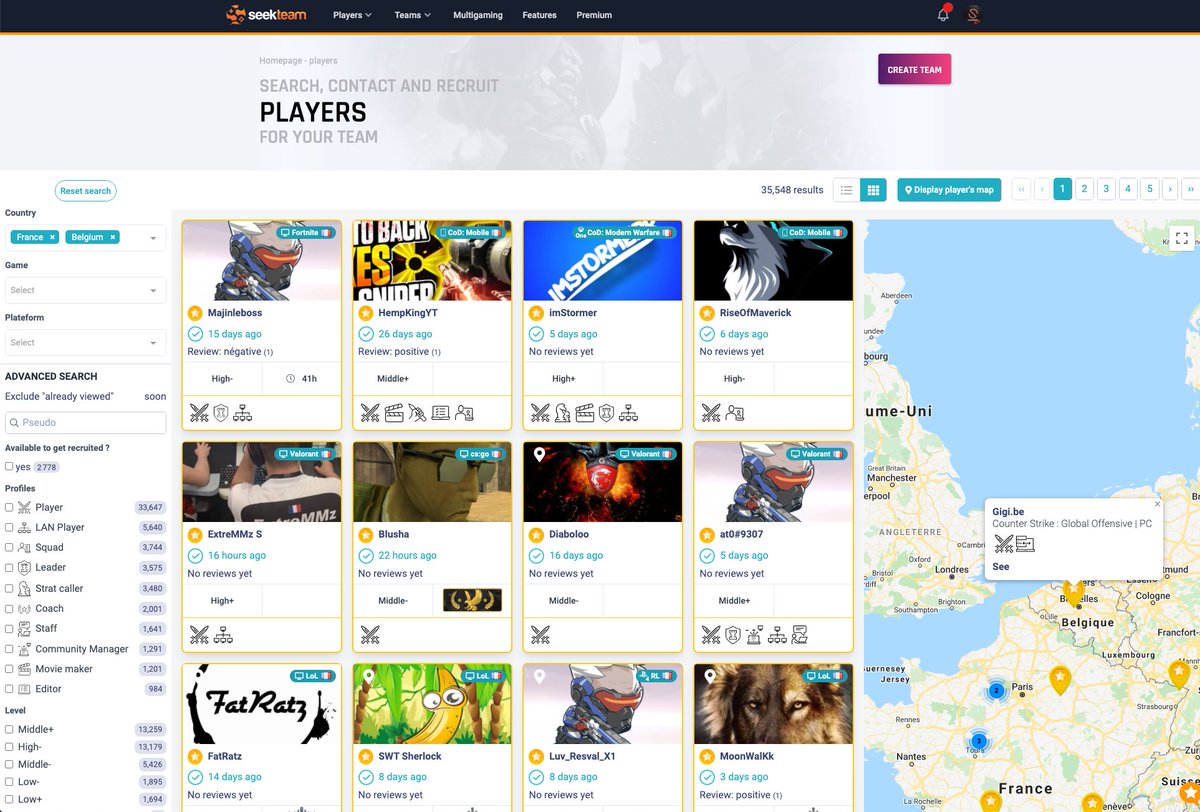Screen dimensions: 1200x812
Task: Go to next results page arrow
Action: click(1170, 189)
